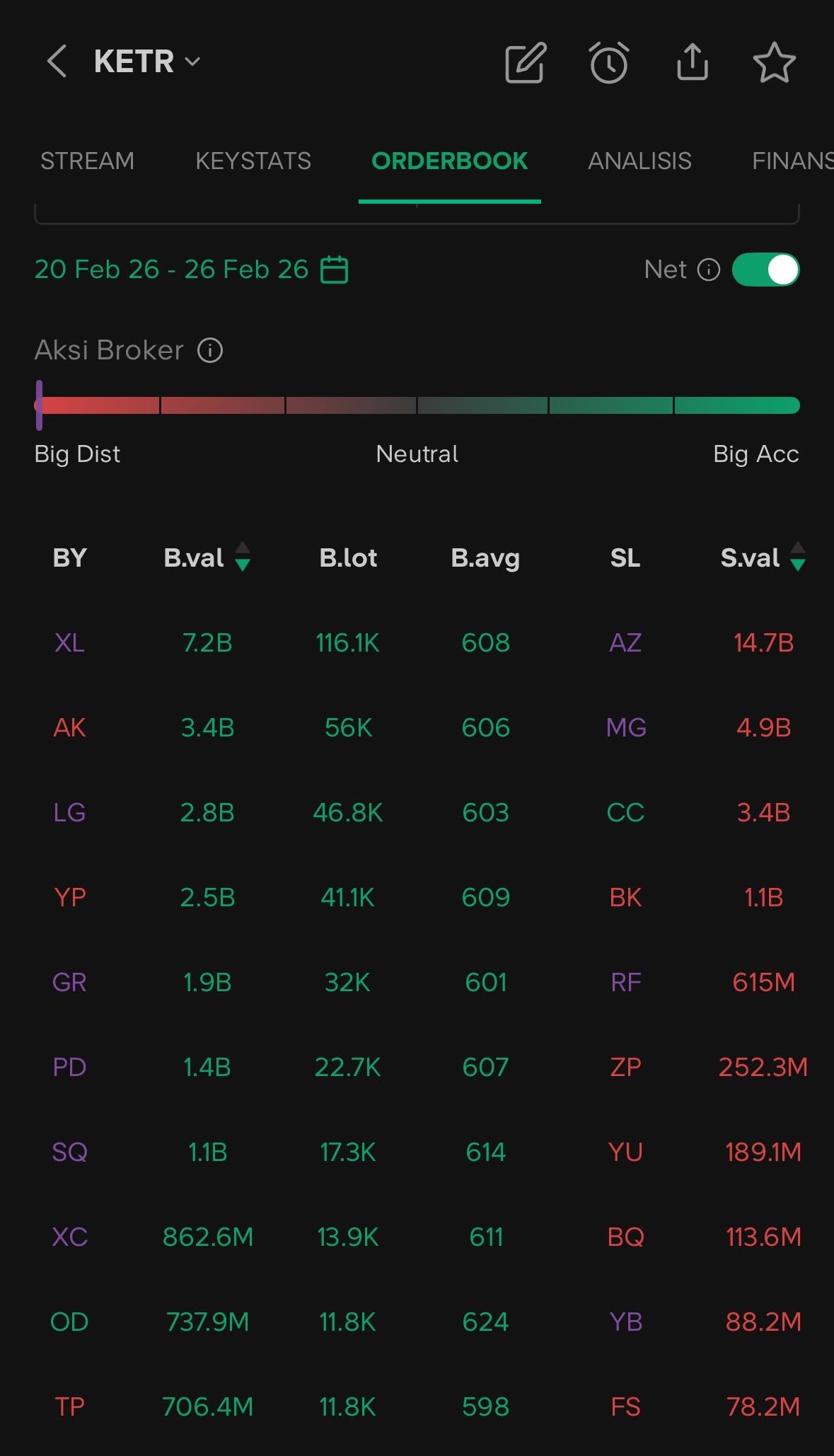Sort by S.val column arrows
This screenshot has width=834, height=1456.
tap(798, 557)
